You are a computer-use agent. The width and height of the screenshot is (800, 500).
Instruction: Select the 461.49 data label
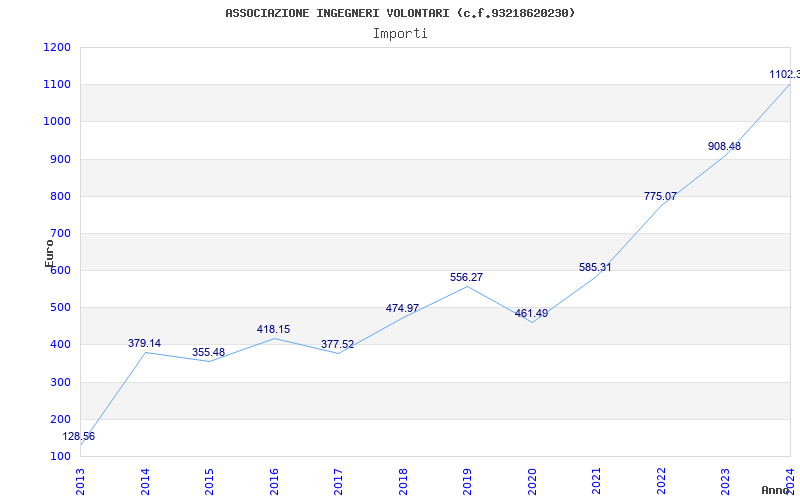531,313
